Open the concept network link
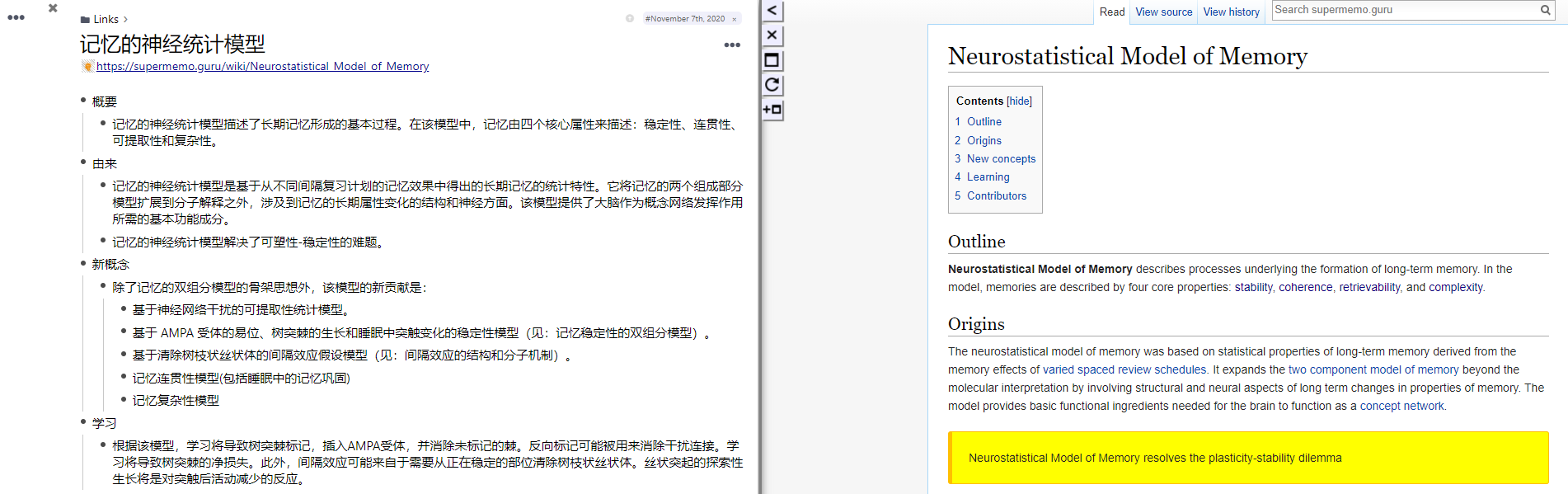This screenshot has height=494, width=1568. [1401, 406]
